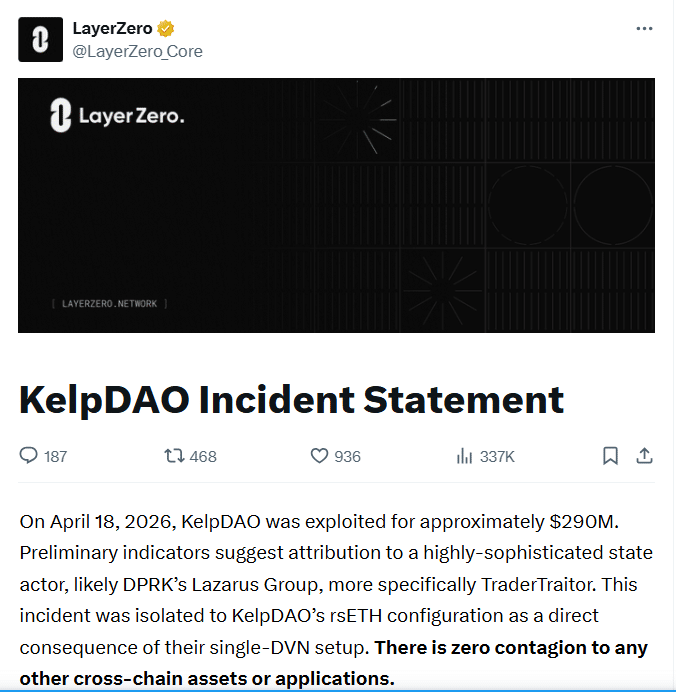Click the repost arrows icon
This screenshot has height=692, width=676.
tap(174, 456)
